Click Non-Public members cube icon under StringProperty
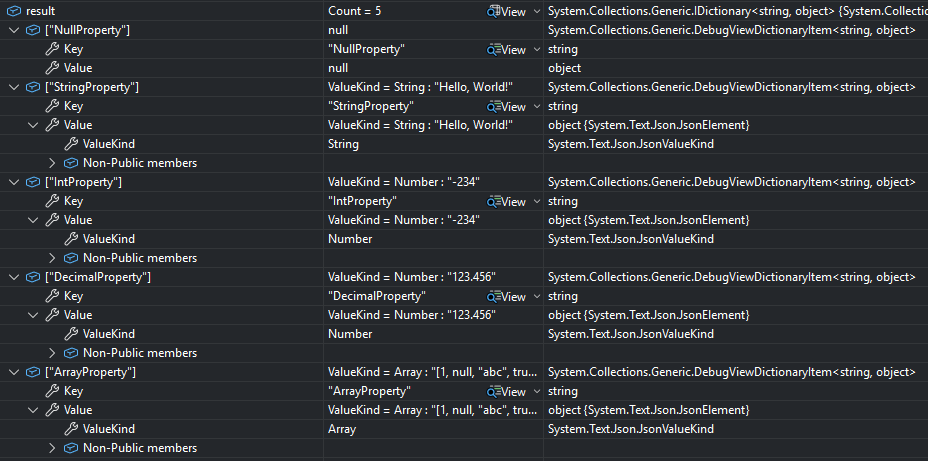Screen dimensions: 928x461 (x=71, y=163)
